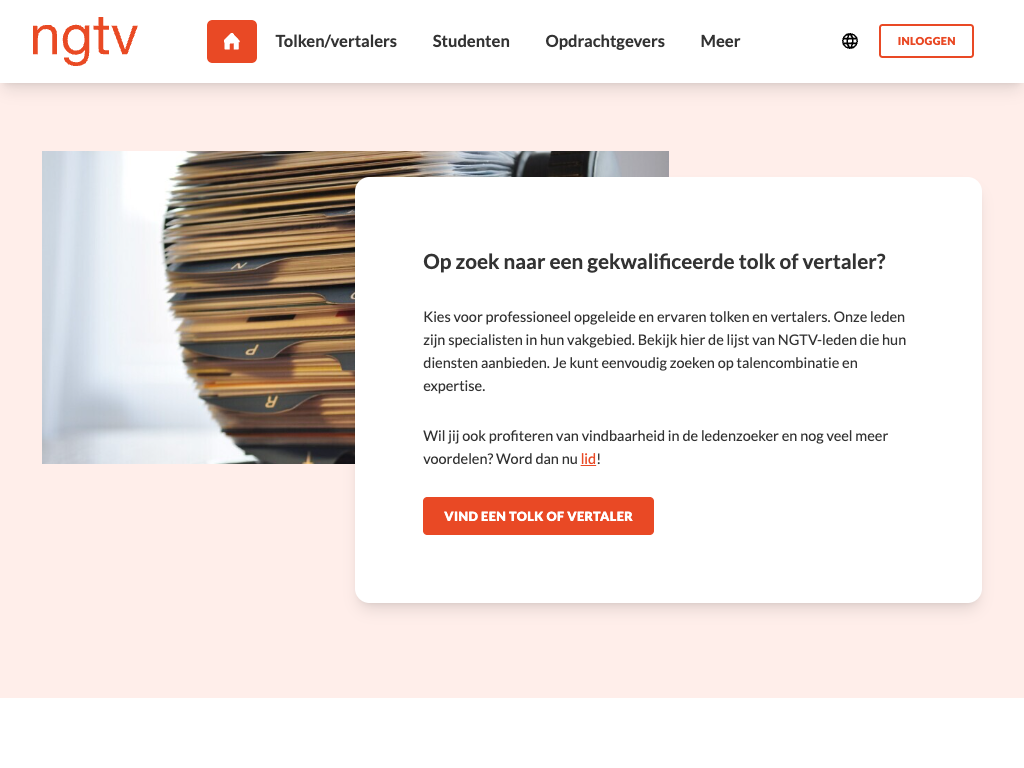Screen dimensions: 1024x768
Task: Click the paragraph starting 'Wil jij ook profiteren'
Action: click(x=656, y=447)
